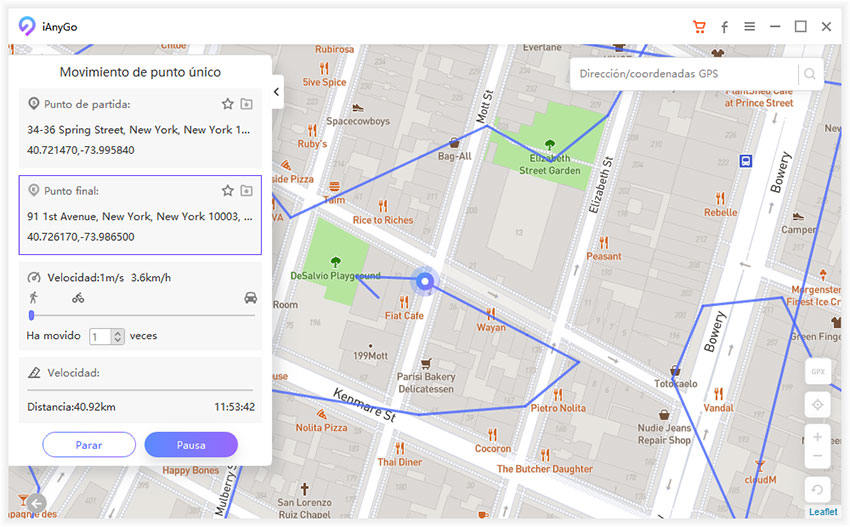
Task: Click the Cocoron map label
Action: pyautogui.click(x=493, y=448)
